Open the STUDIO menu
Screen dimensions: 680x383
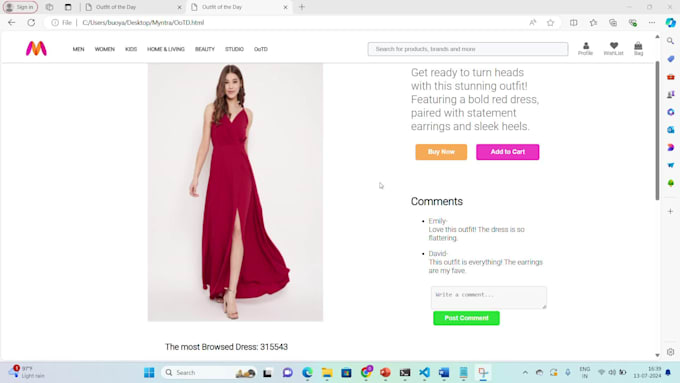234,49
